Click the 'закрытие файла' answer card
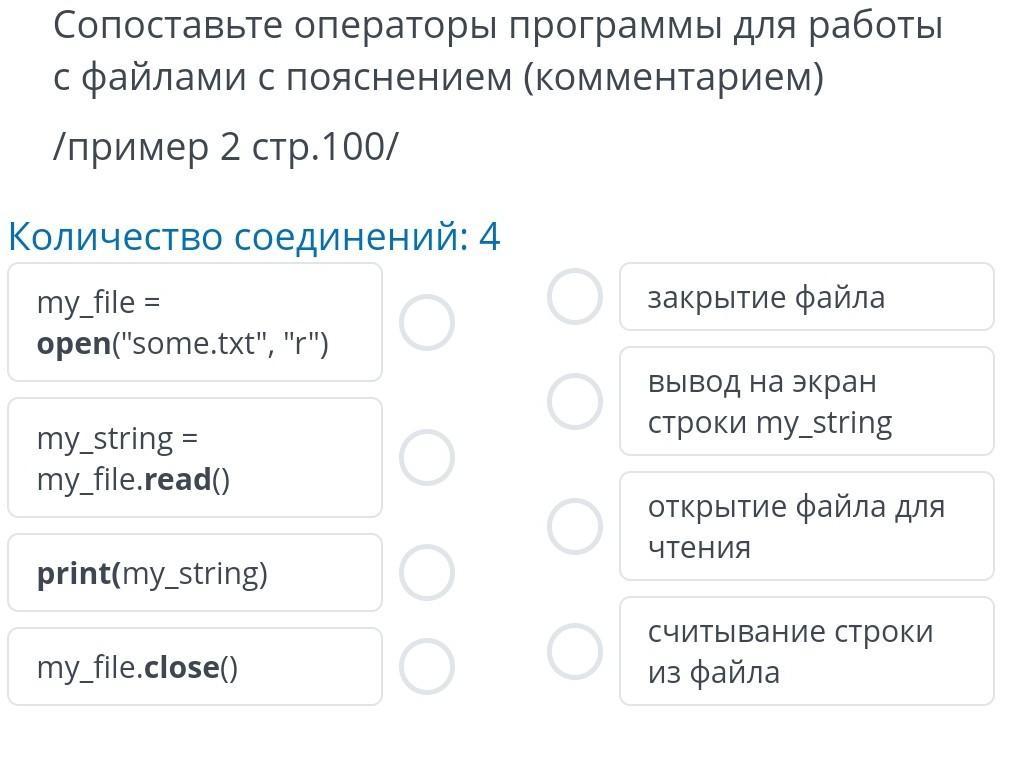 tap(806, 297)
